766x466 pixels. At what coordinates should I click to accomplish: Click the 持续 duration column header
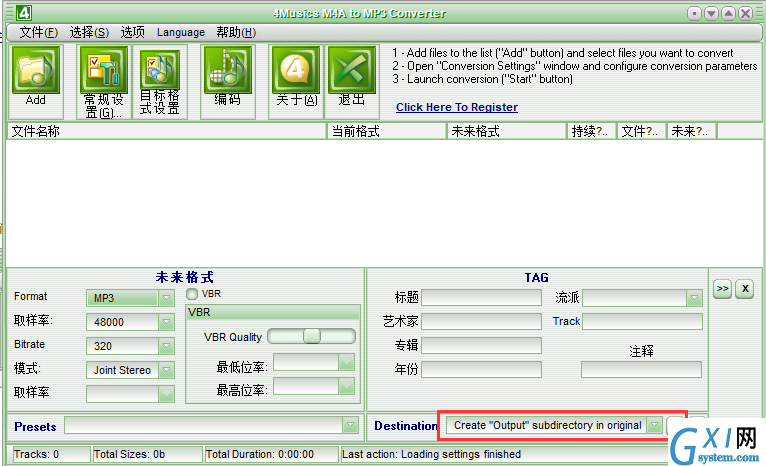(x=592, y=131)
